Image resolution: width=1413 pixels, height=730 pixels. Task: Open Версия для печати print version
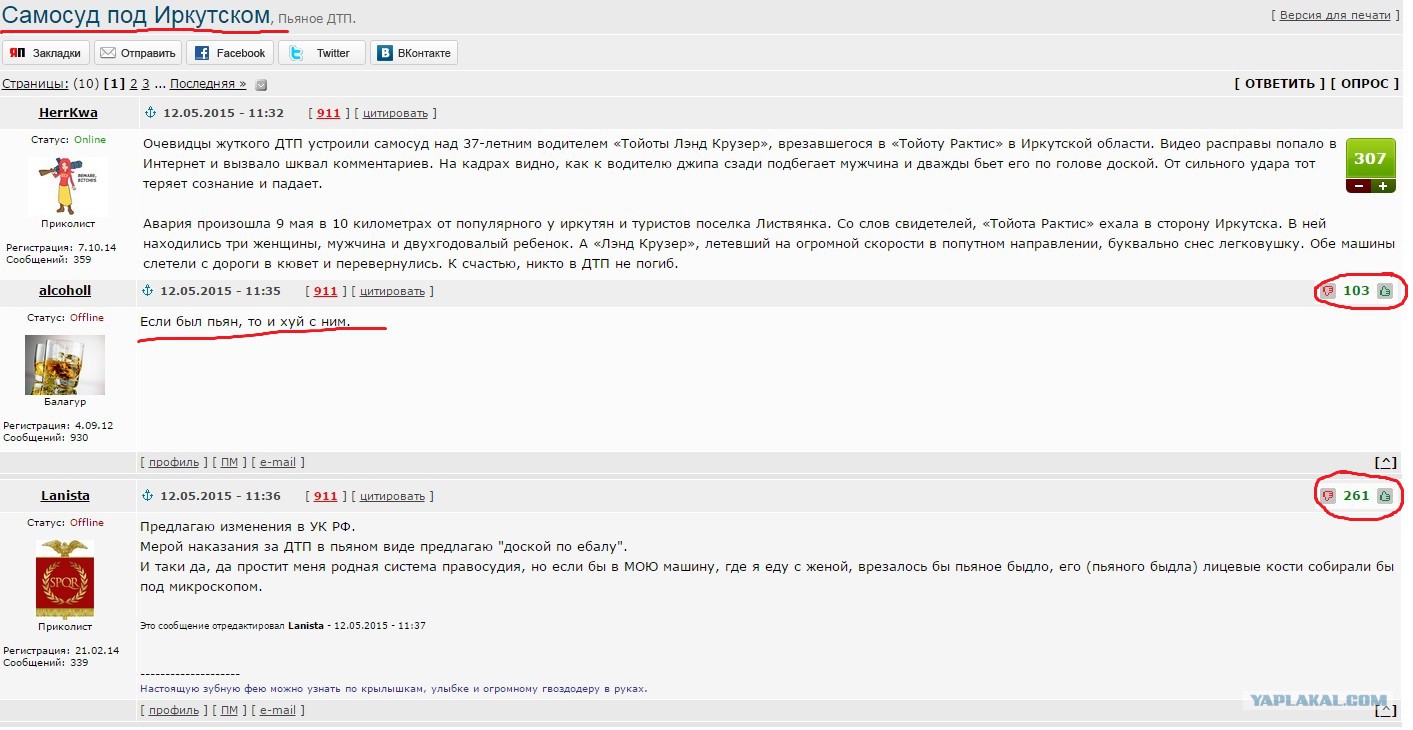(1335, 15)
